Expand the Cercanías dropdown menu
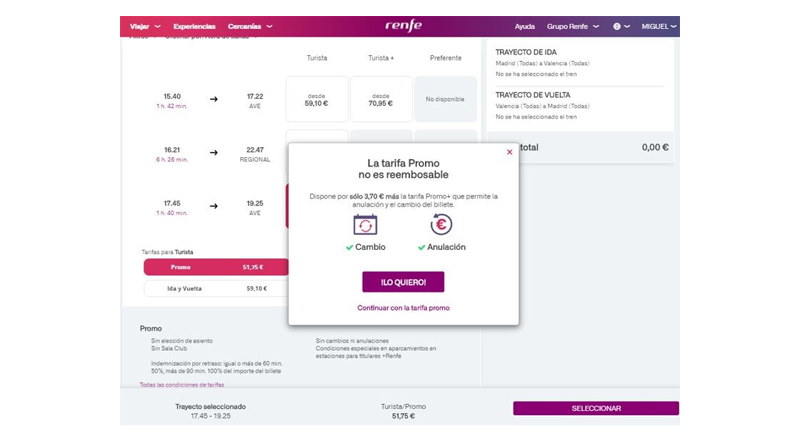 click(250, 26)
